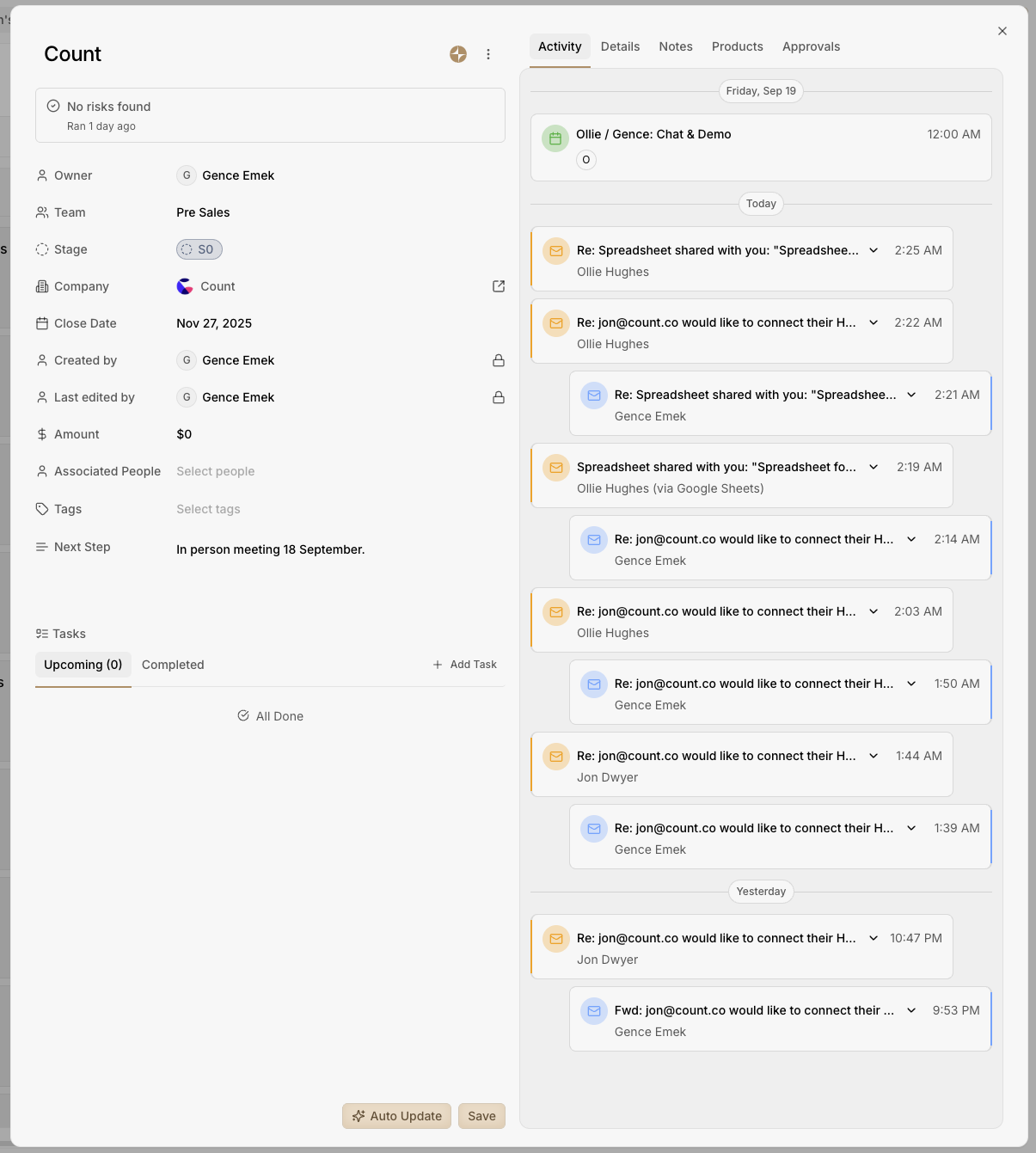Open the Approvals tab
Image resolution: width=1036 pixels, height=1153 pixels.
[x=811, y=46]
